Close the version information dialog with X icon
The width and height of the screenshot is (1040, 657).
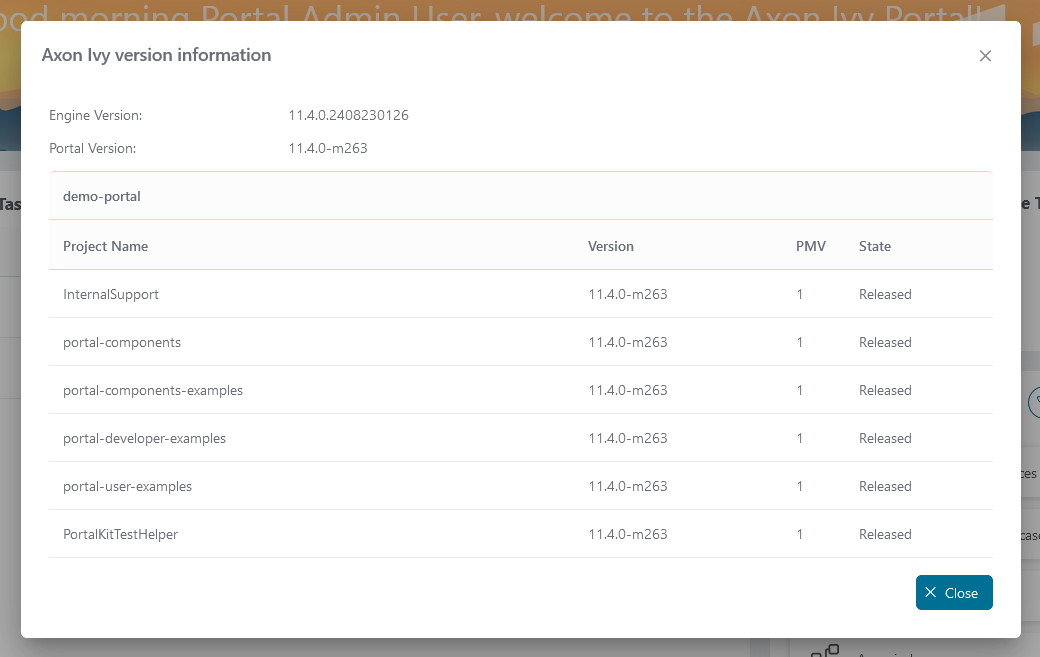coord(985,56)
